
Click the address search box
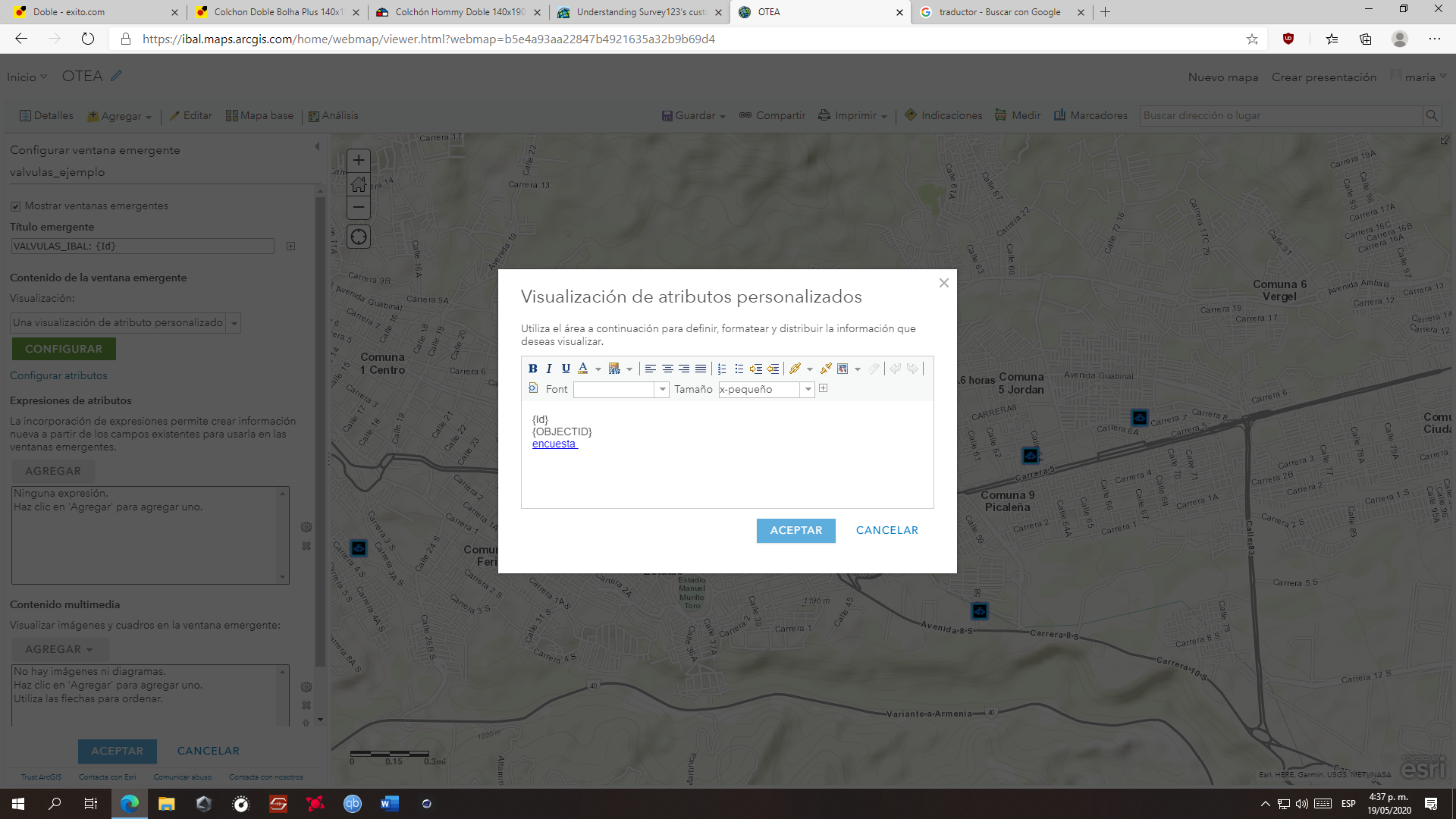coord(1280,115)
